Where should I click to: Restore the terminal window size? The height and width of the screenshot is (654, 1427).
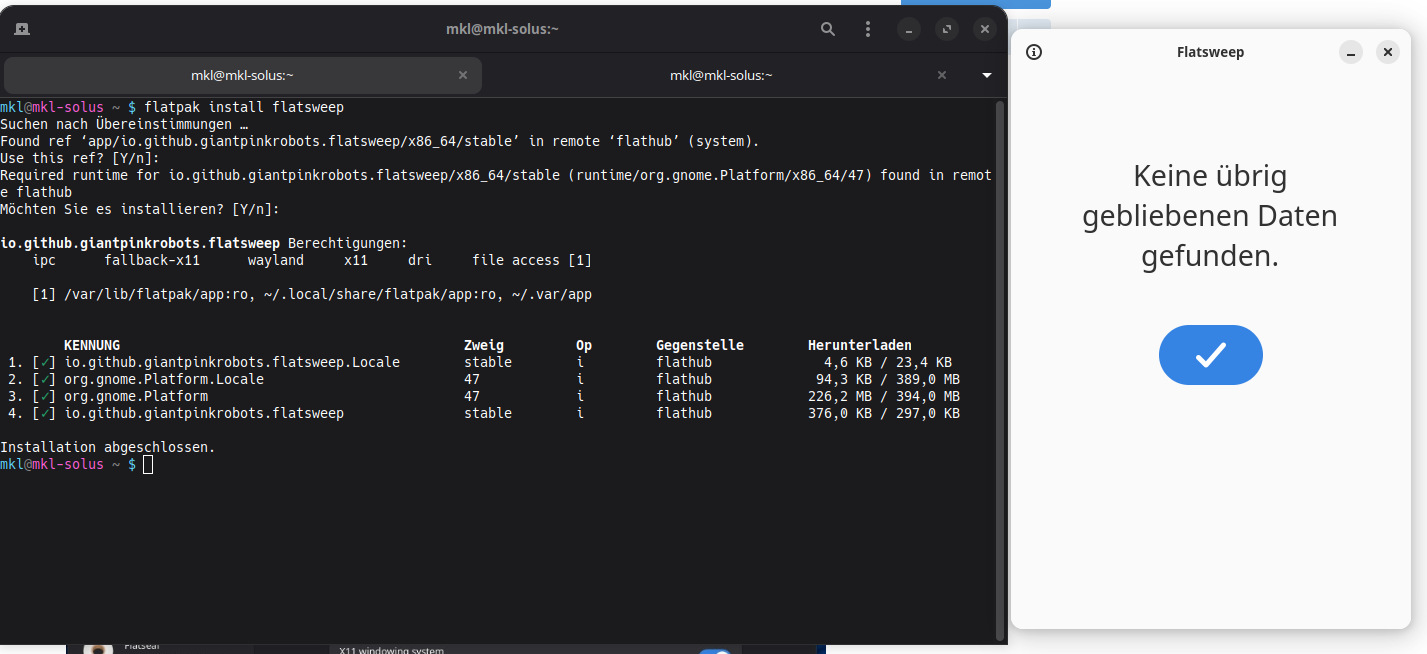(x=947, y=29)
